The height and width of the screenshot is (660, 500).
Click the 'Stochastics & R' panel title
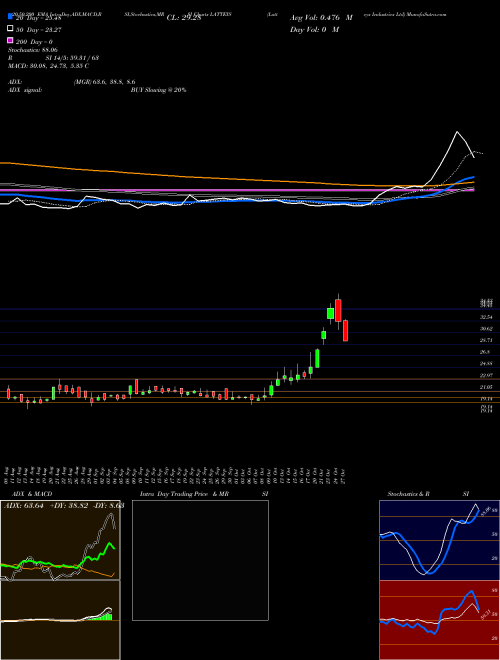409,494
